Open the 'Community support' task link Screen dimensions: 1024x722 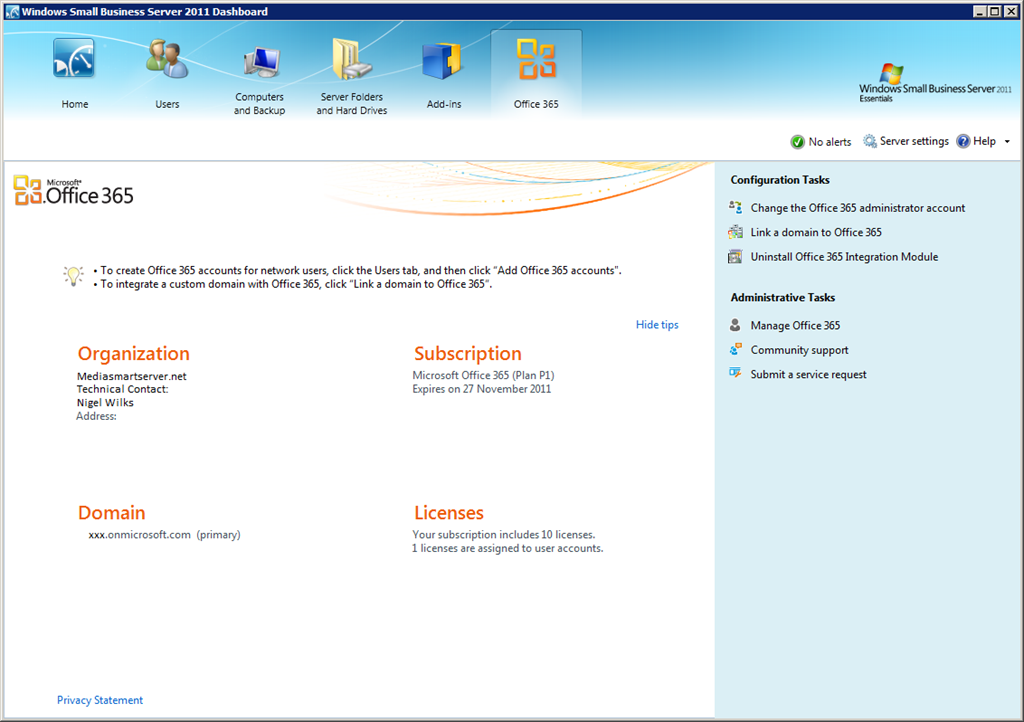799,350
